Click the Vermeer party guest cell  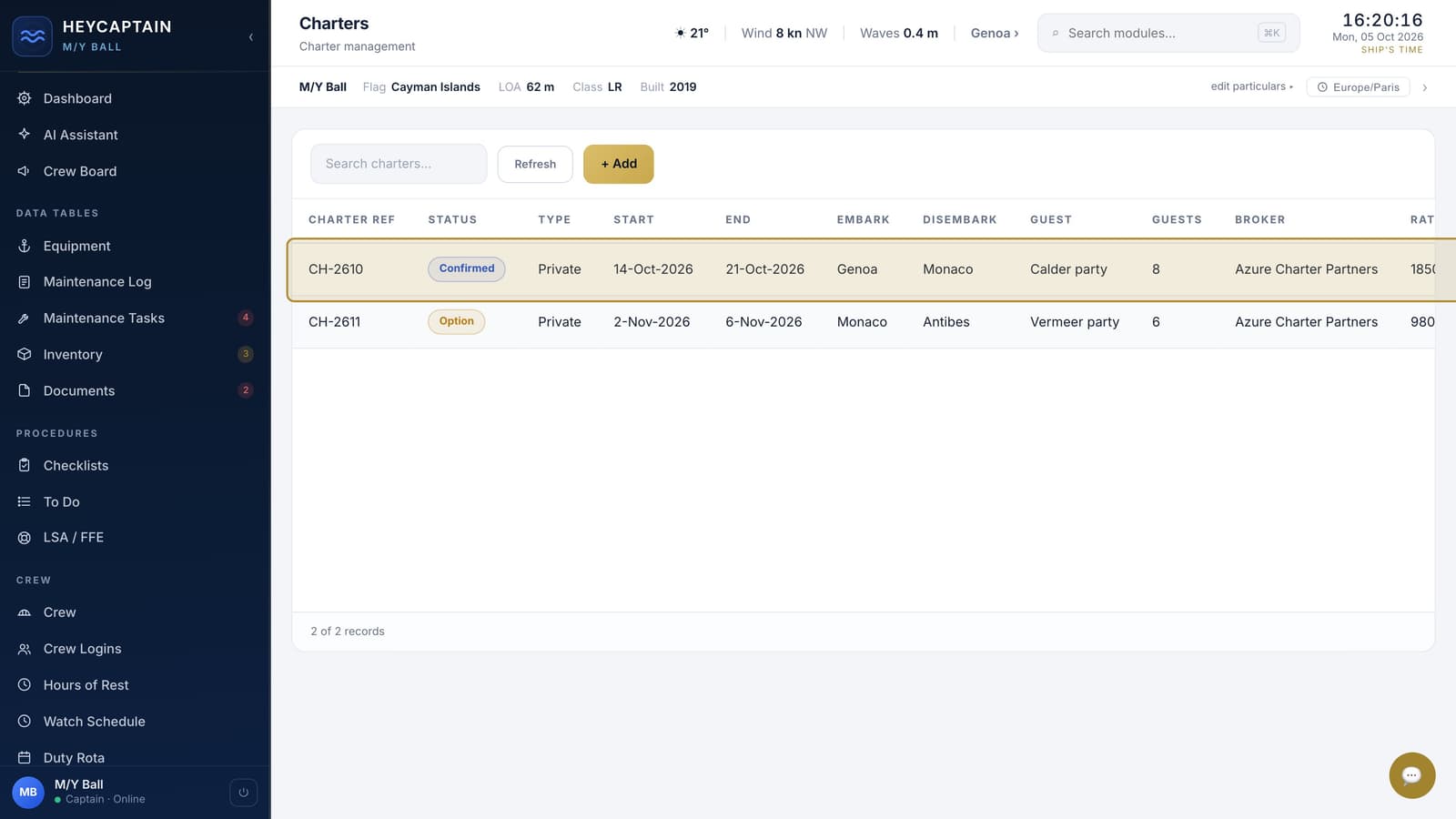1075,322
